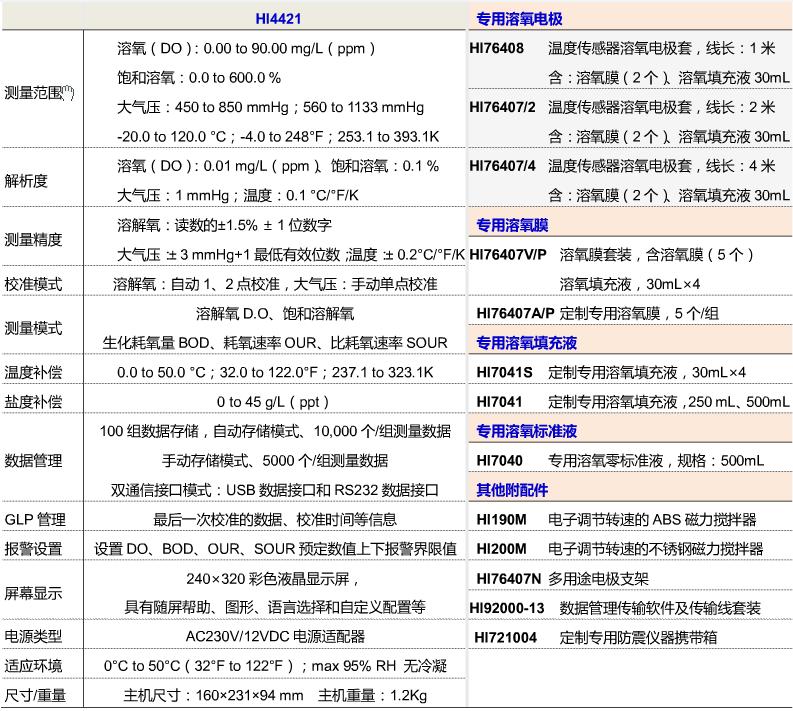The image size is (793, 711).
Task: Click the 饱和溶氧 0.0 to 600.0 % value
Action: 199,78
